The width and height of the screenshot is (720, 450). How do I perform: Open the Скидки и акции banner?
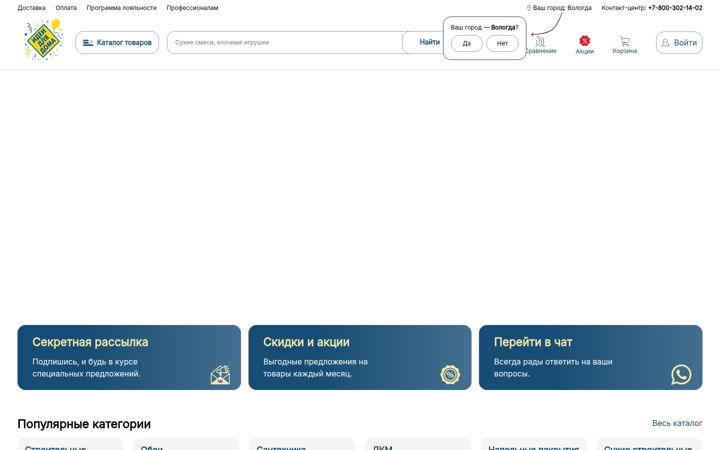[360, 357]
